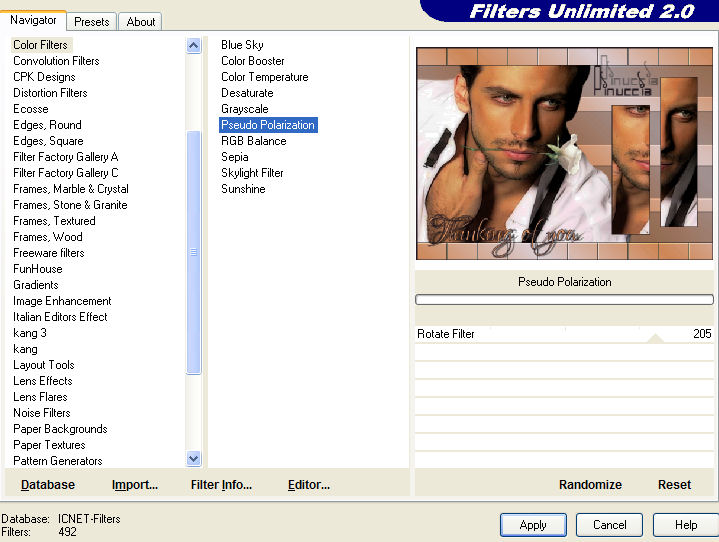Select Paper Textures category
The height and width of the screenshot is (542, 719).
[49, 445]
